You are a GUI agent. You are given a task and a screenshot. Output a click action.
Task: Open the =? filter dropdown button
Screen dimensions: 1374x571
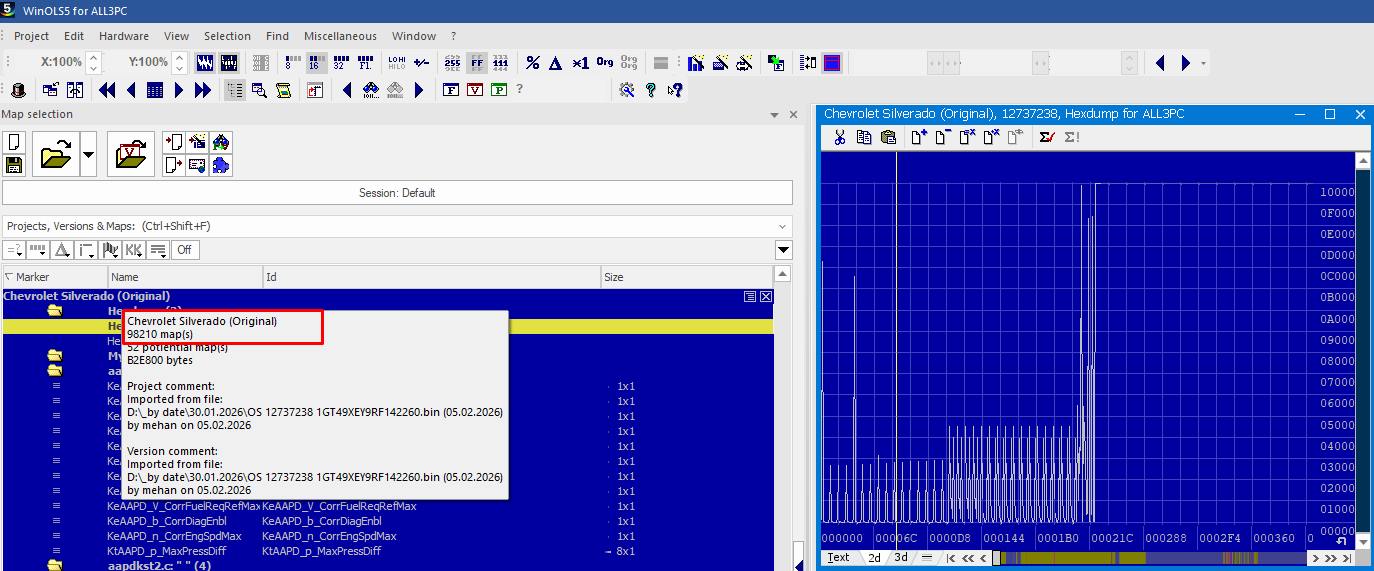14,250
